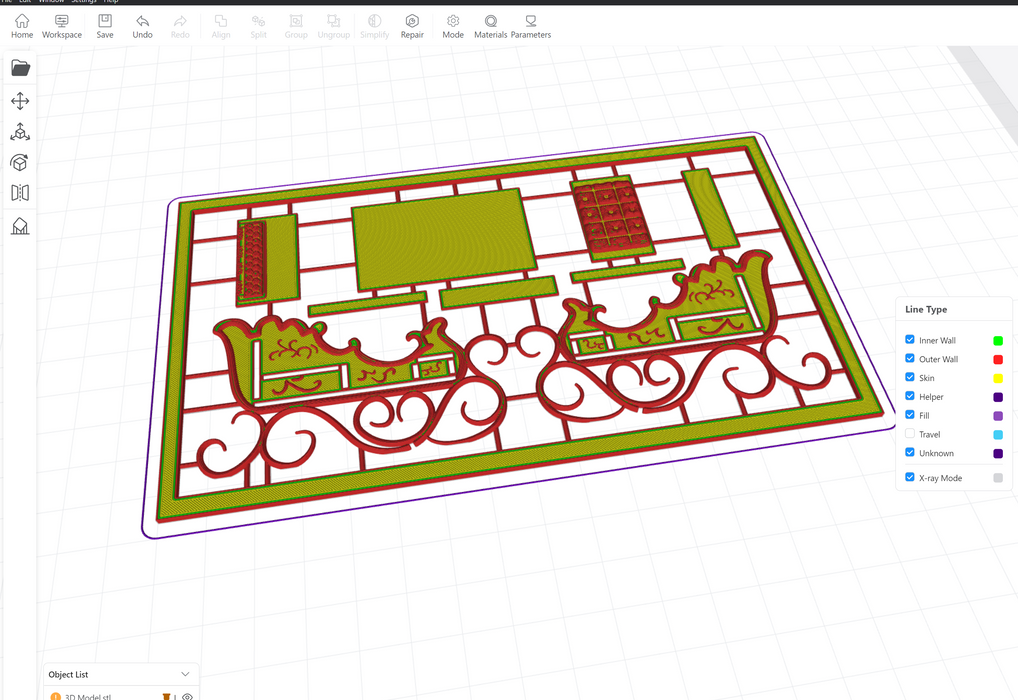Click the Repair model icon
Screen dimensions: 1018x700
pyautogui.click(x=412, y=26)
